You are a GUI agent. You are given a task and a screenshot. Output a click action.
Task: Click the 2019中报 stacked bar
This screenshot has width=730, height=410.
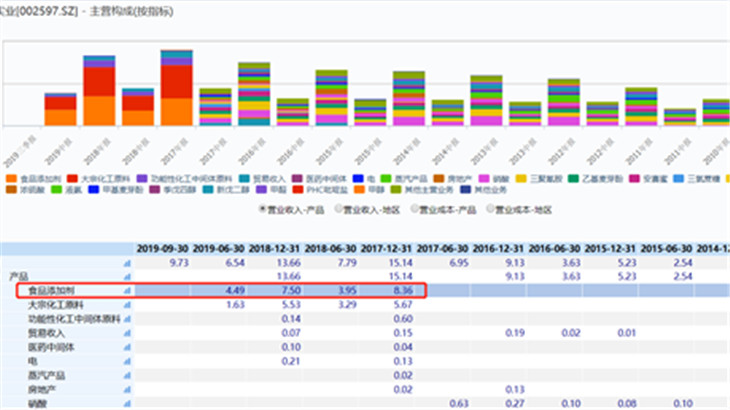point(61,109)
